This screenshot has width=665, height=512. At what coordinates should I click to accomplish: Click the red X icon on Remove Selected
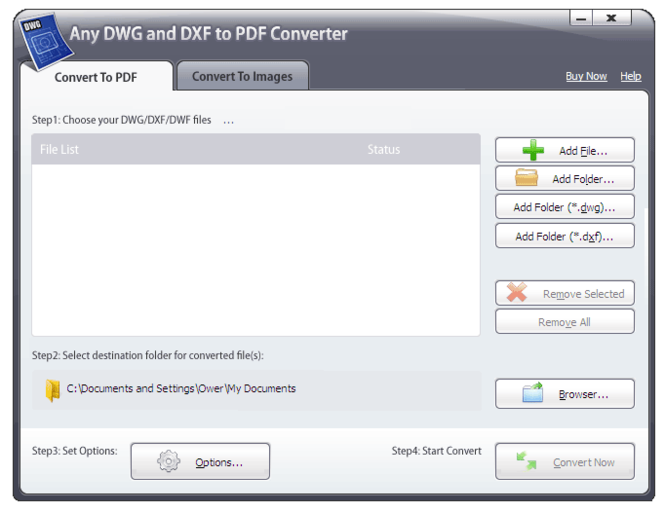[x=517, y=292]
